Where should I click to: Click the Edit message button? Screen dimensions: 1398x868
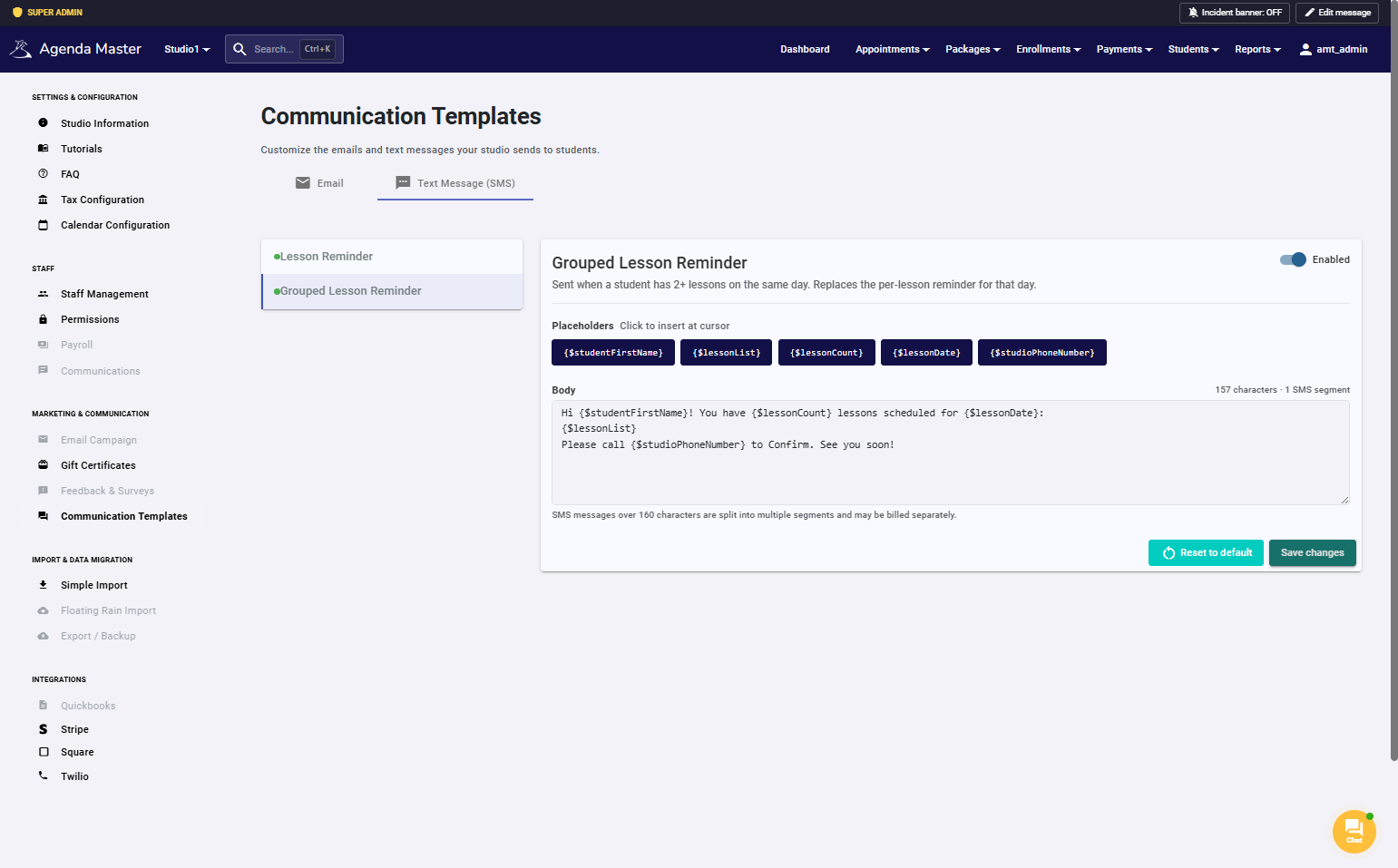[1337, 13]
